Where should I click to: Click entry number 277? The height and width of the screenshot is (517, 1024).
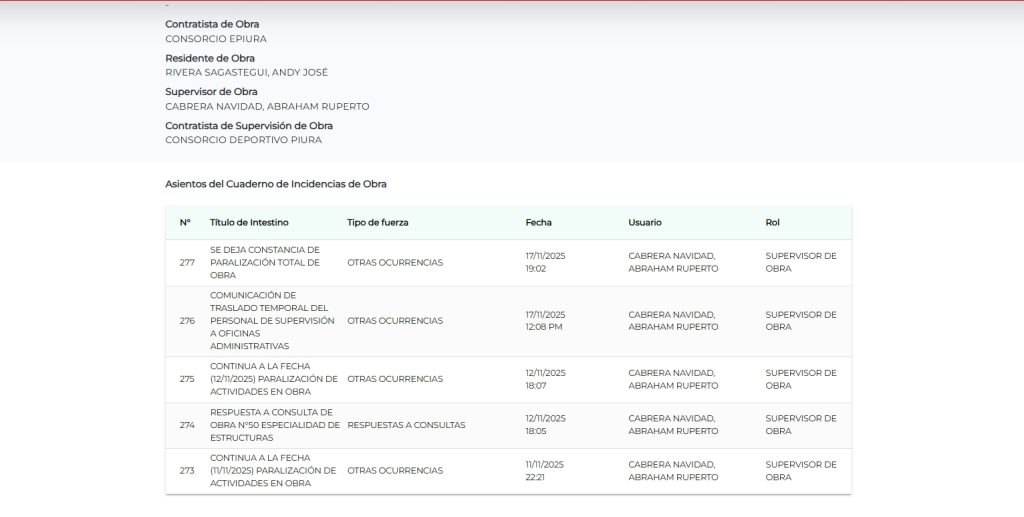[x=187, y=263]
